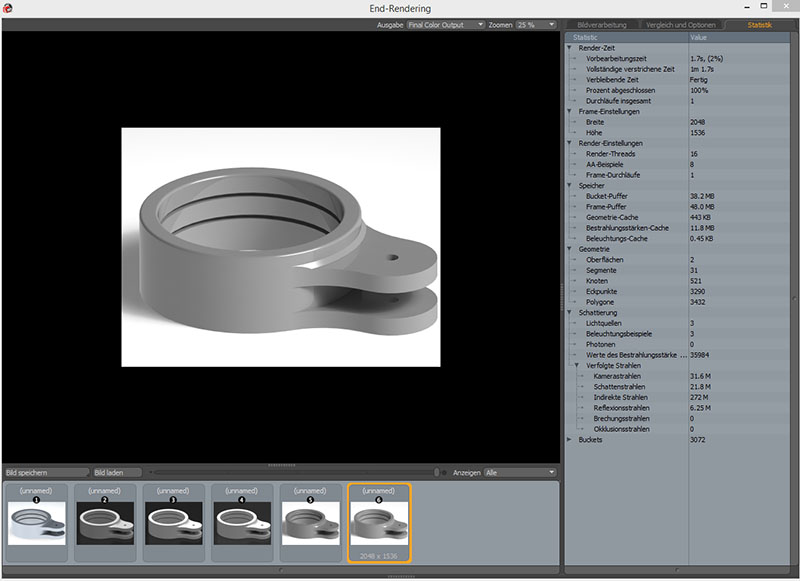Select the Beleuchtungs-Cache row
This screenshot has height=581, width=800.
pyautogui.click(x=678, y=238)
